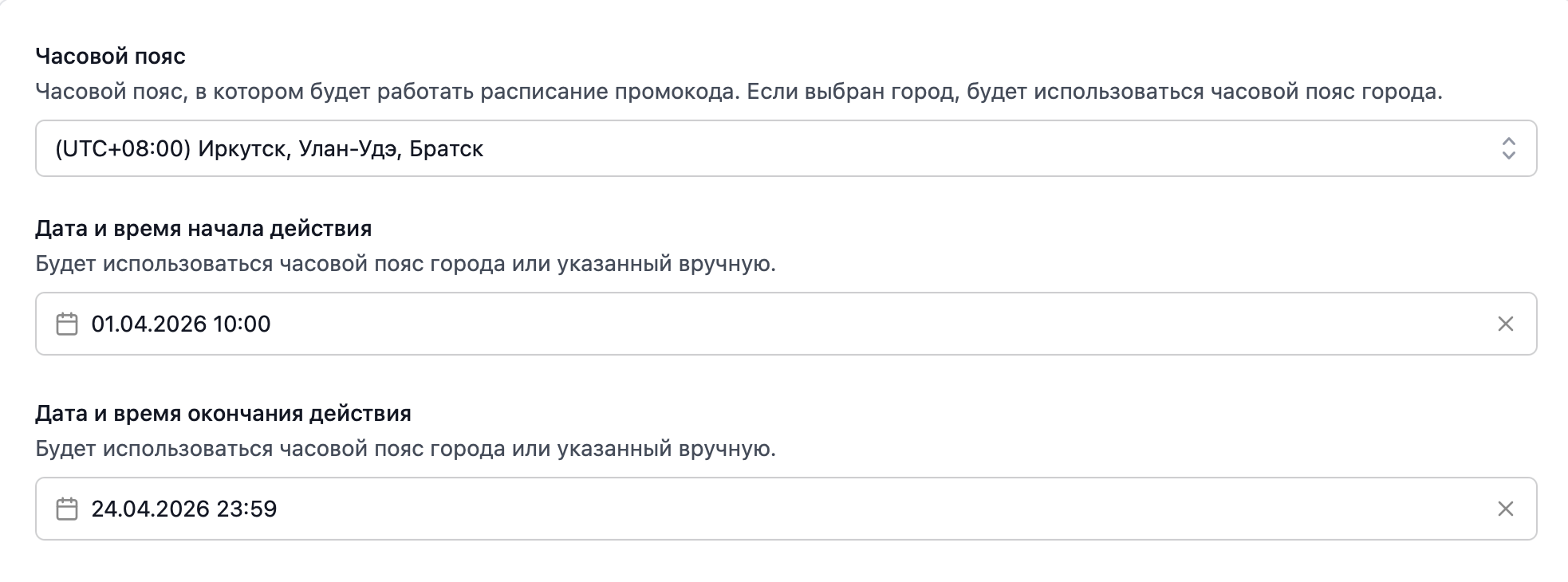This screenshot has width=1568, height=582.
Task: Click the 24.04.2026 date in the end field
Action: [x=148, y=509]
